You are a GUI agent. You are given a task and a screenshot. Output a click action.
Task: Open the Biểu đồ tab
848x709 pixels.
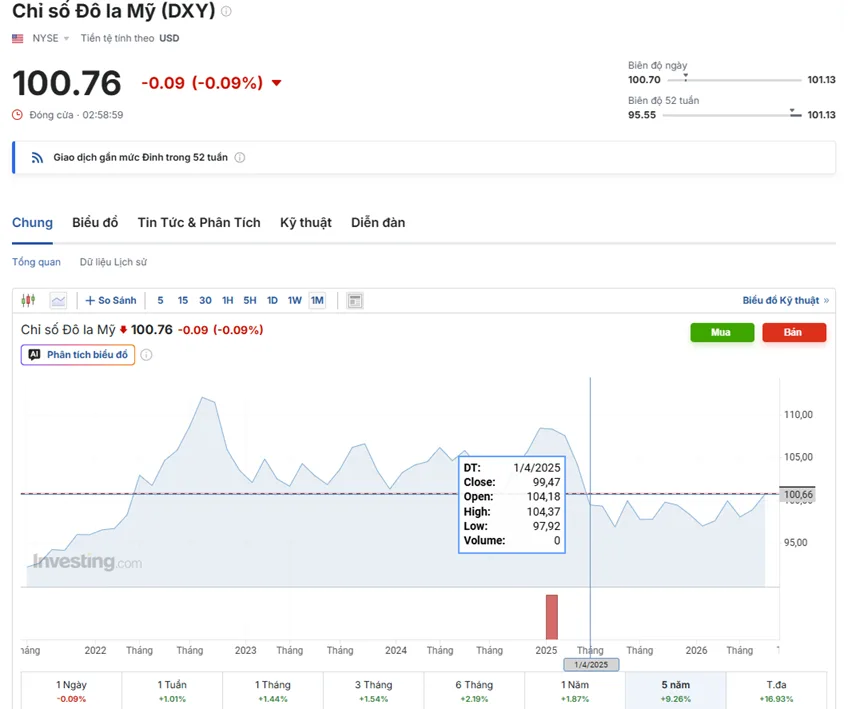tap(95, 223)
